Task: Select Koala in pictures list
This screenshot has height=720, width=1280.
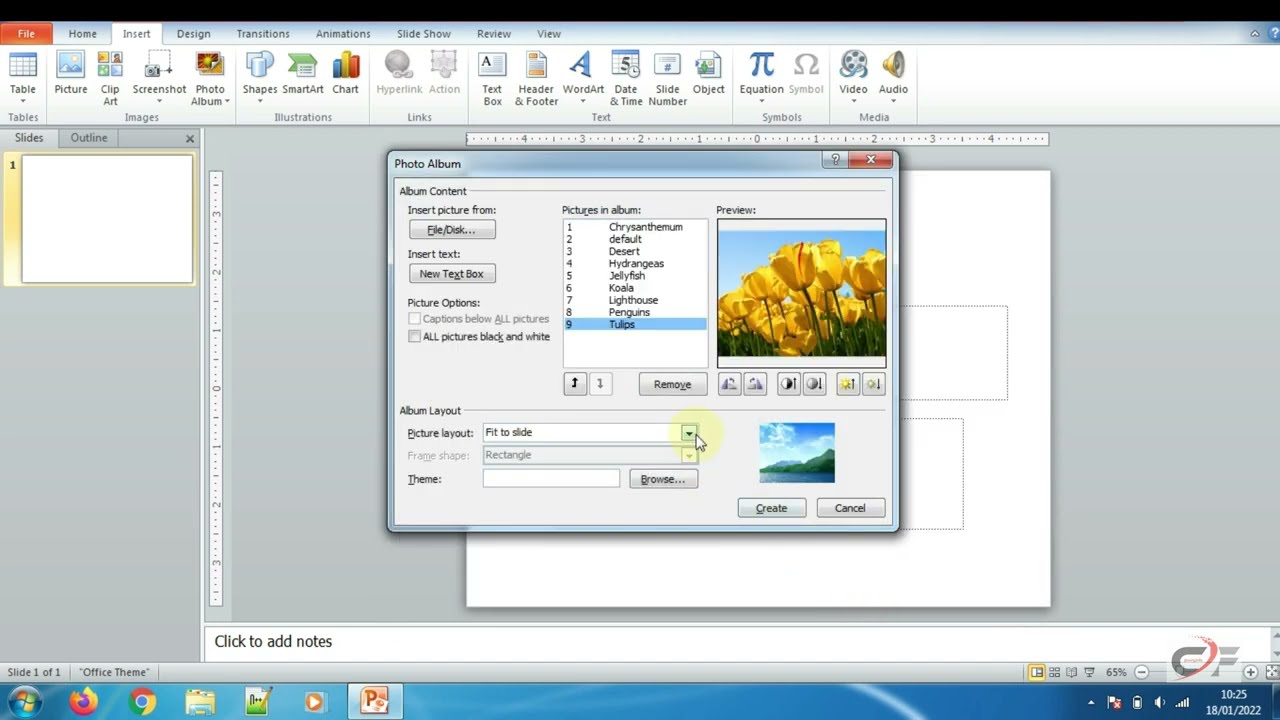Action: pos(635,288)
